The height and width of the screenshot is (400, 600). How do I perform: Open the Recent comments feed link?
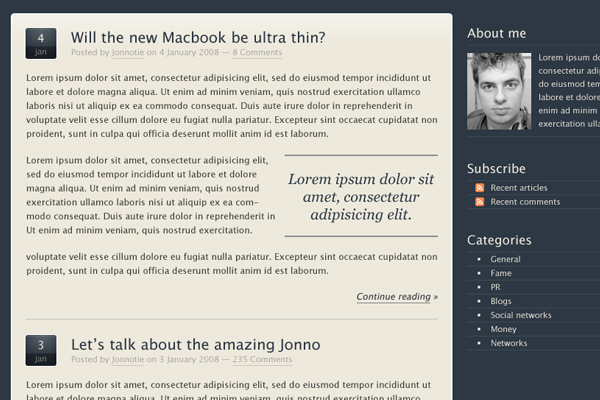[525, 202]
